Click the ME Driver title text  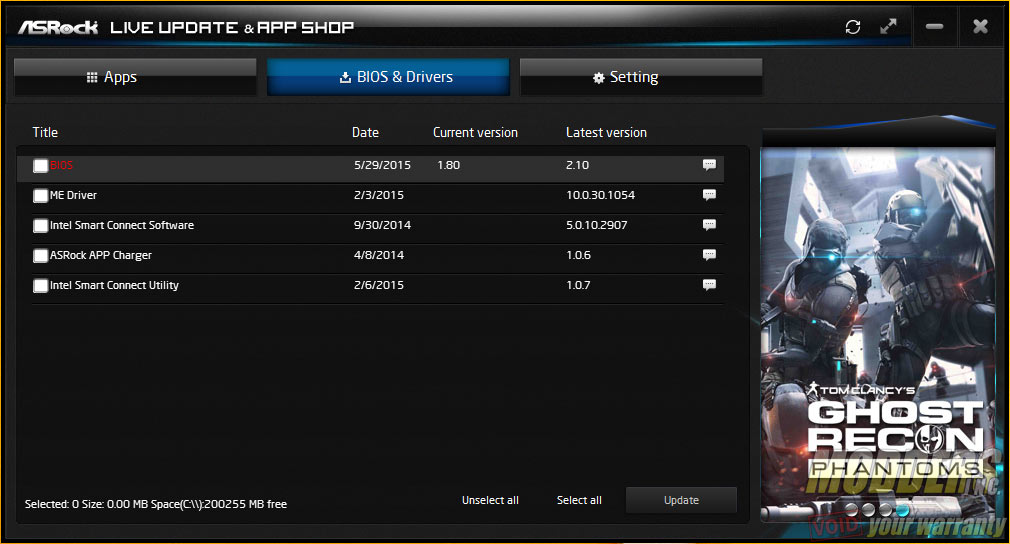pyautogui.click(x=73, y=195)
